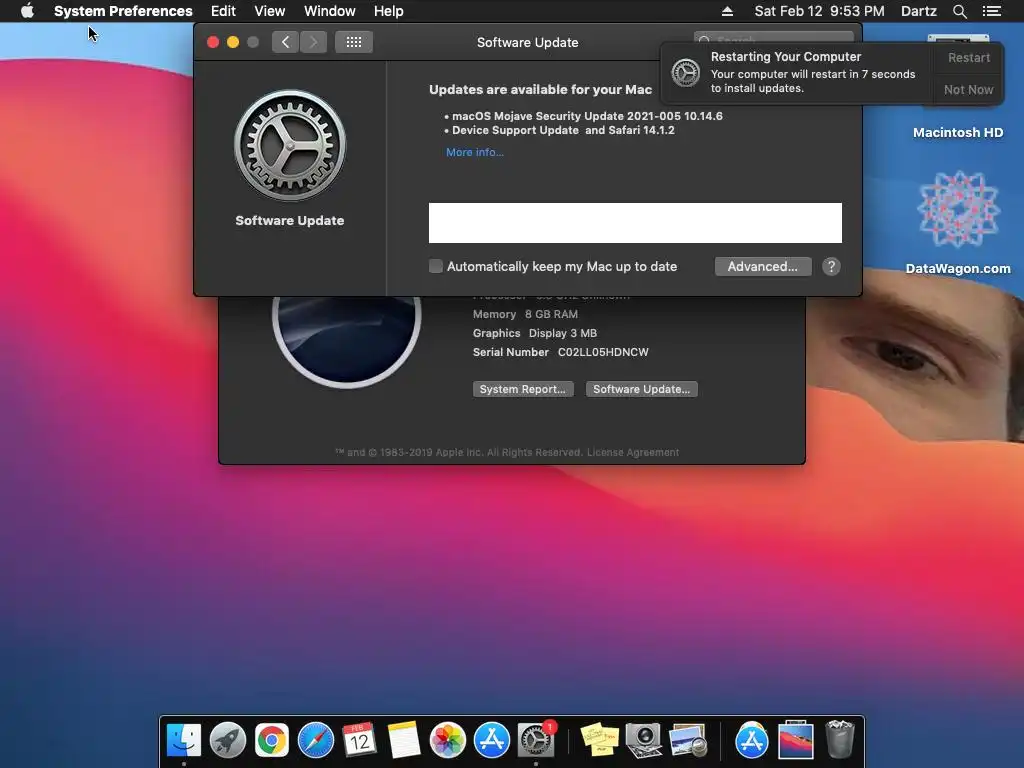This screenshot has height=768, width=1024.
Task: Open Google Chrome from the Dock
Action: point(272,740)
